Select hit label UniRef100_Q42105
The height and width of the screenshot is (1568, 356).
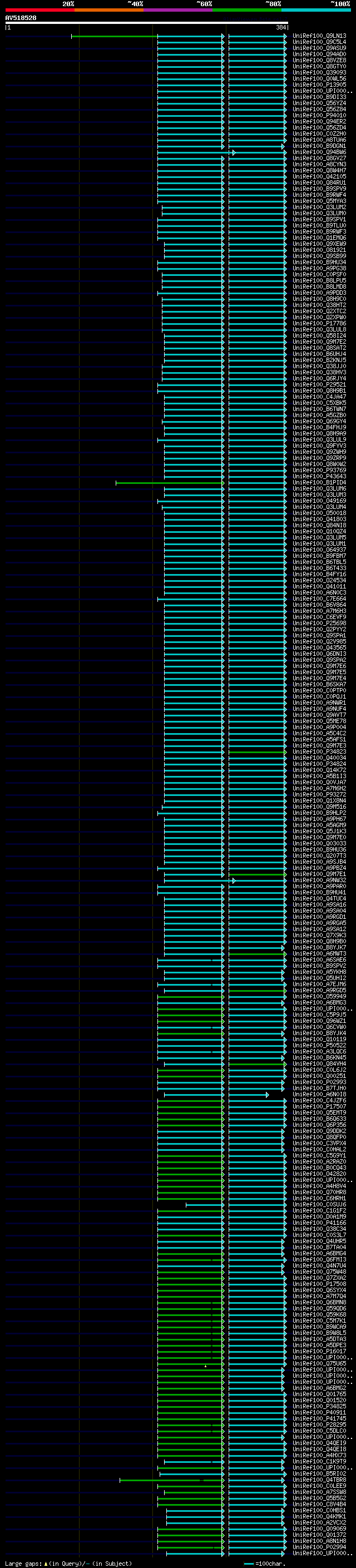pos(319,176)
